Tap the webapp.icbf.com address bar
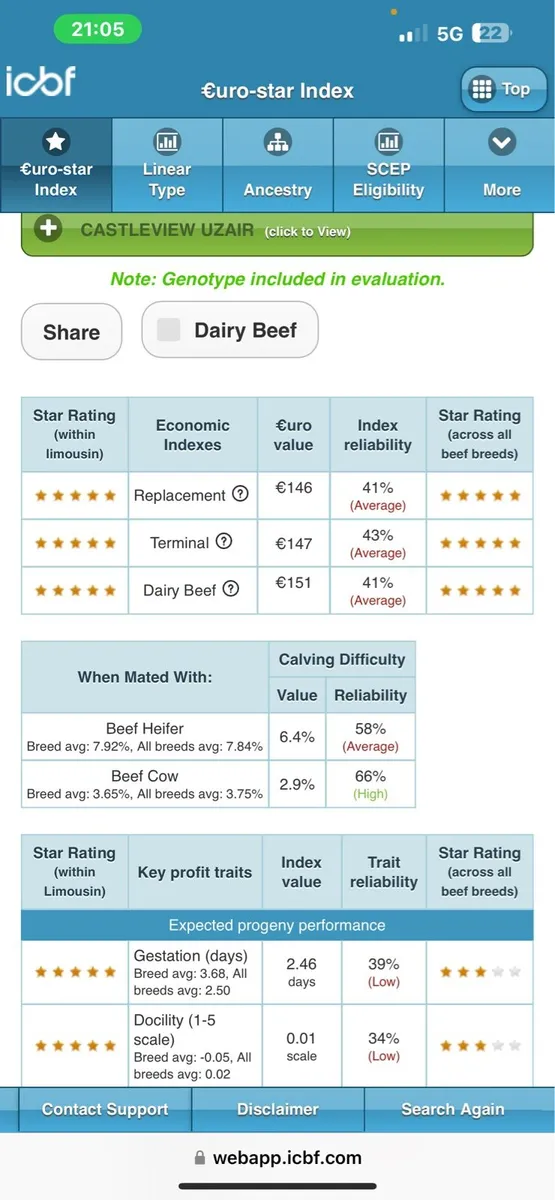 pos(277,1158)
